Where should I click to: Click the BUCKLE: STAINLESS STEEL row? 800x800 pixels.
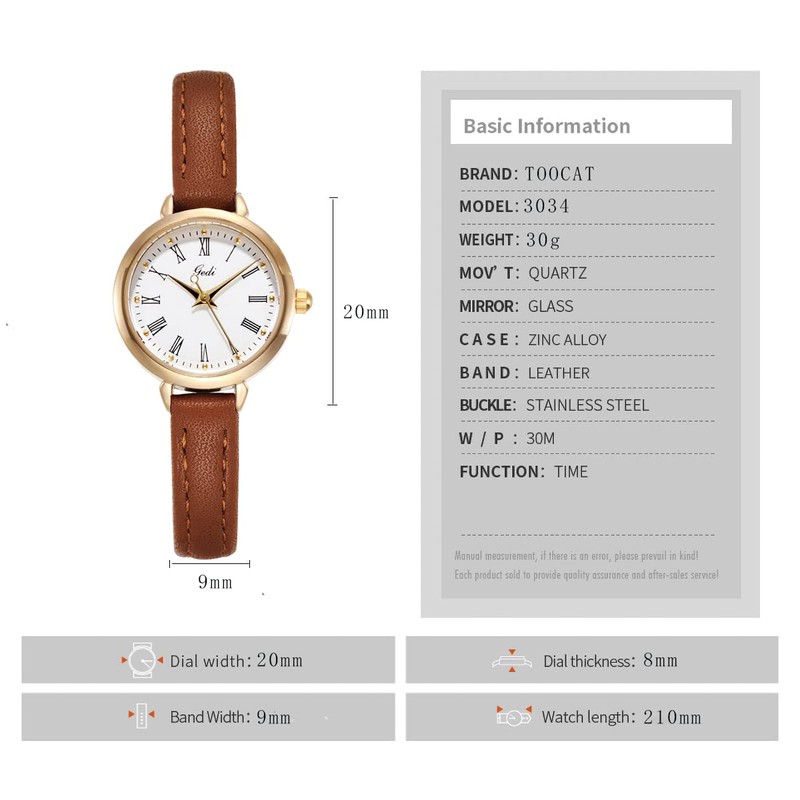[587, 405]
